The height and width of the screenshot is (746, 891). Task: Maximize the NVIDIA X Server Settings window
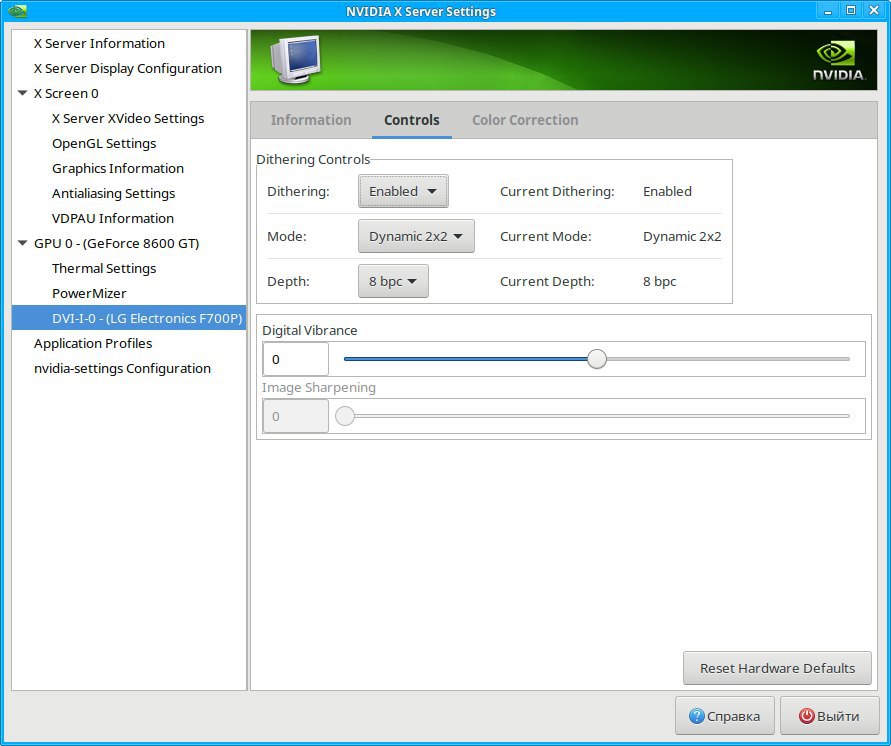pyautogui.click(x=851, y=10)
